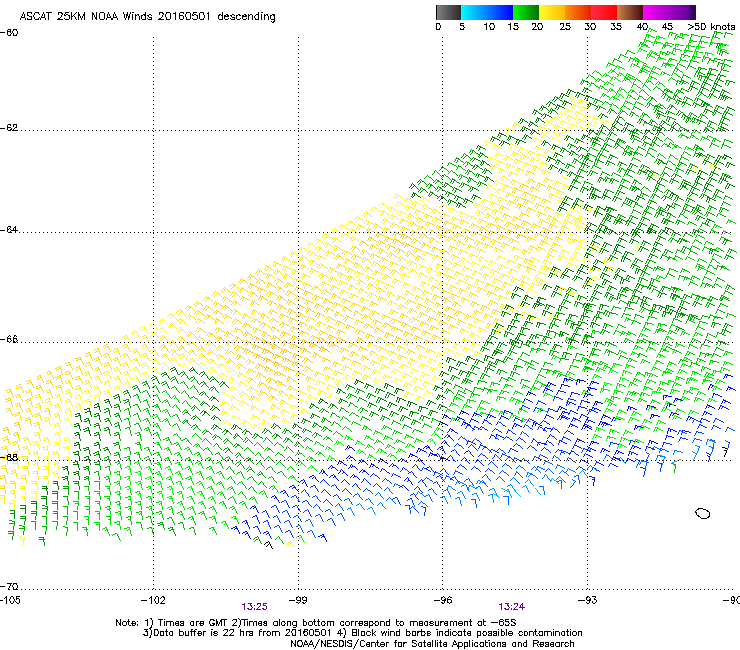Click the -93 longitude axis label
Image resolution: width=740 pixels, height=650 pixels.
point(588,600)
